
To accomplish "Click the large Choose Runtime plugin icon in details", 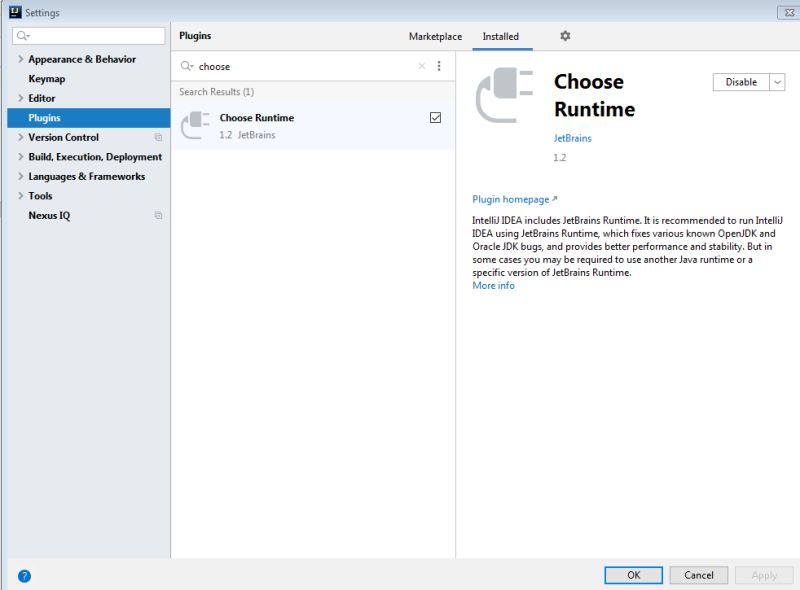I will coord(504,95).
